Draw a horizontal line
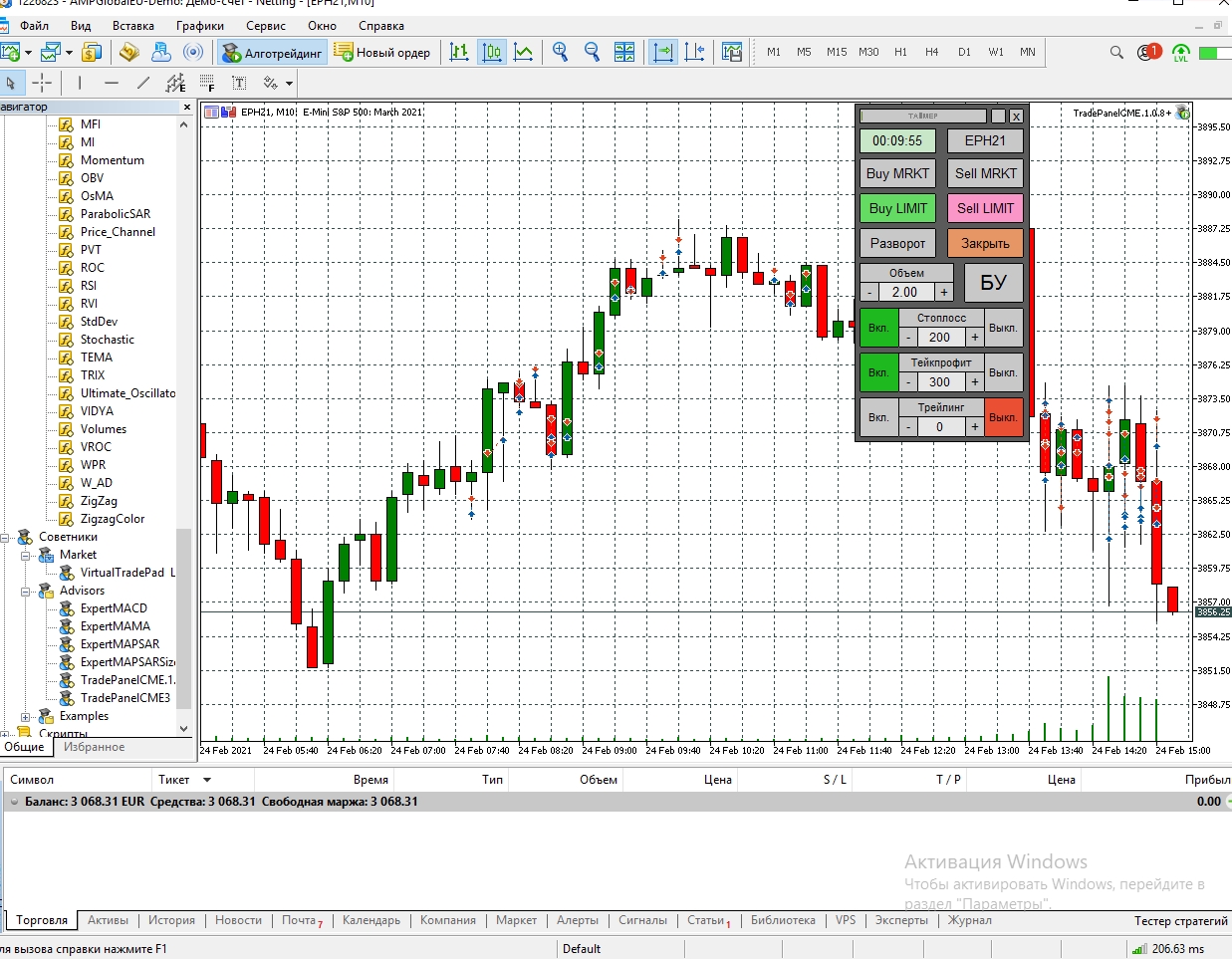Screen dimensions: 1232x959 (112, 83)
